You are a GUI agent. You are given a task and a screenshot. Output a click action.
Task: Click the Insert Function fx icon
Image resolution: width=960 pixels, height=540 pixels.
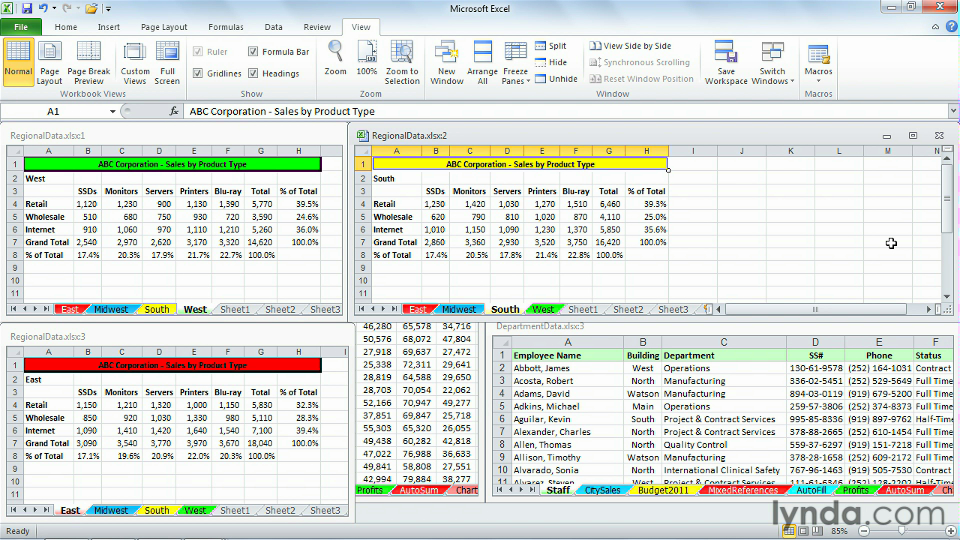[174, 111]
